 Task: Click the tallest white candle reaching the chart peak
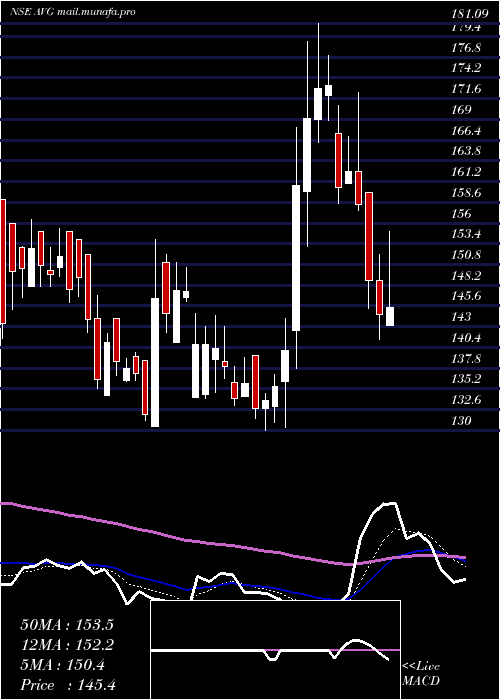318,104
